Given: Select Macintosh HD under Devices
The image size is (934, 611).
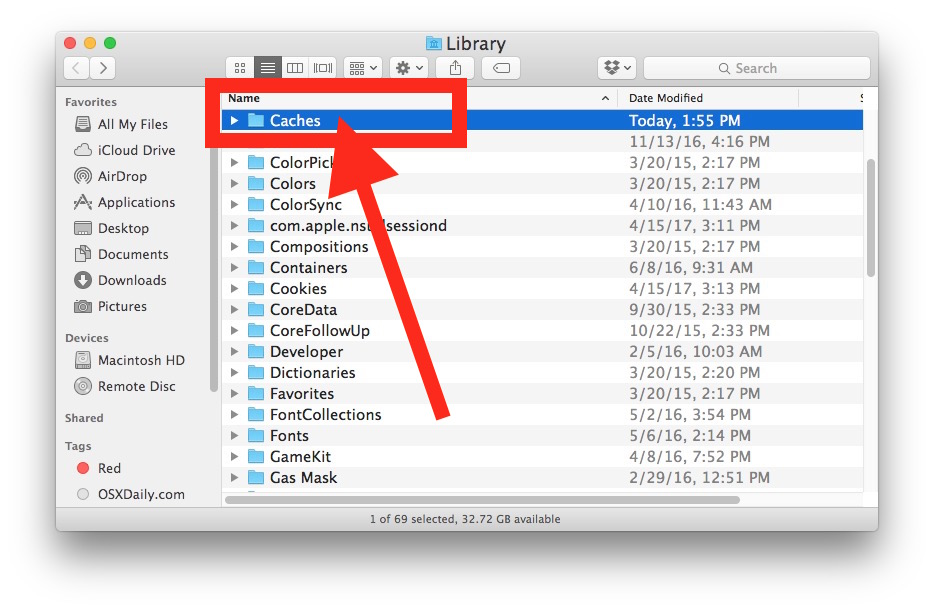Looking at the screenshot, I should pyautogui.click(x=140, y=360).
